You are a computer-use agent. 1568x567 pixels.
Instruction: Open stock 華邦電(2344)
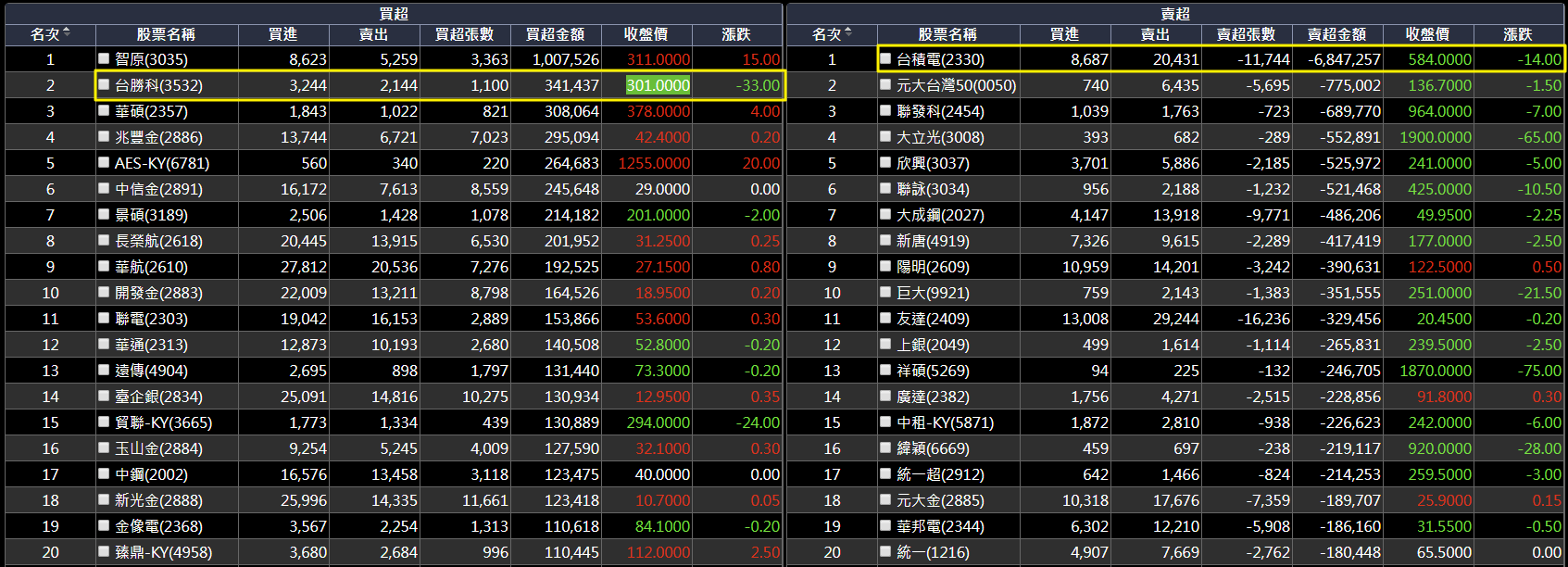point(940,526)
